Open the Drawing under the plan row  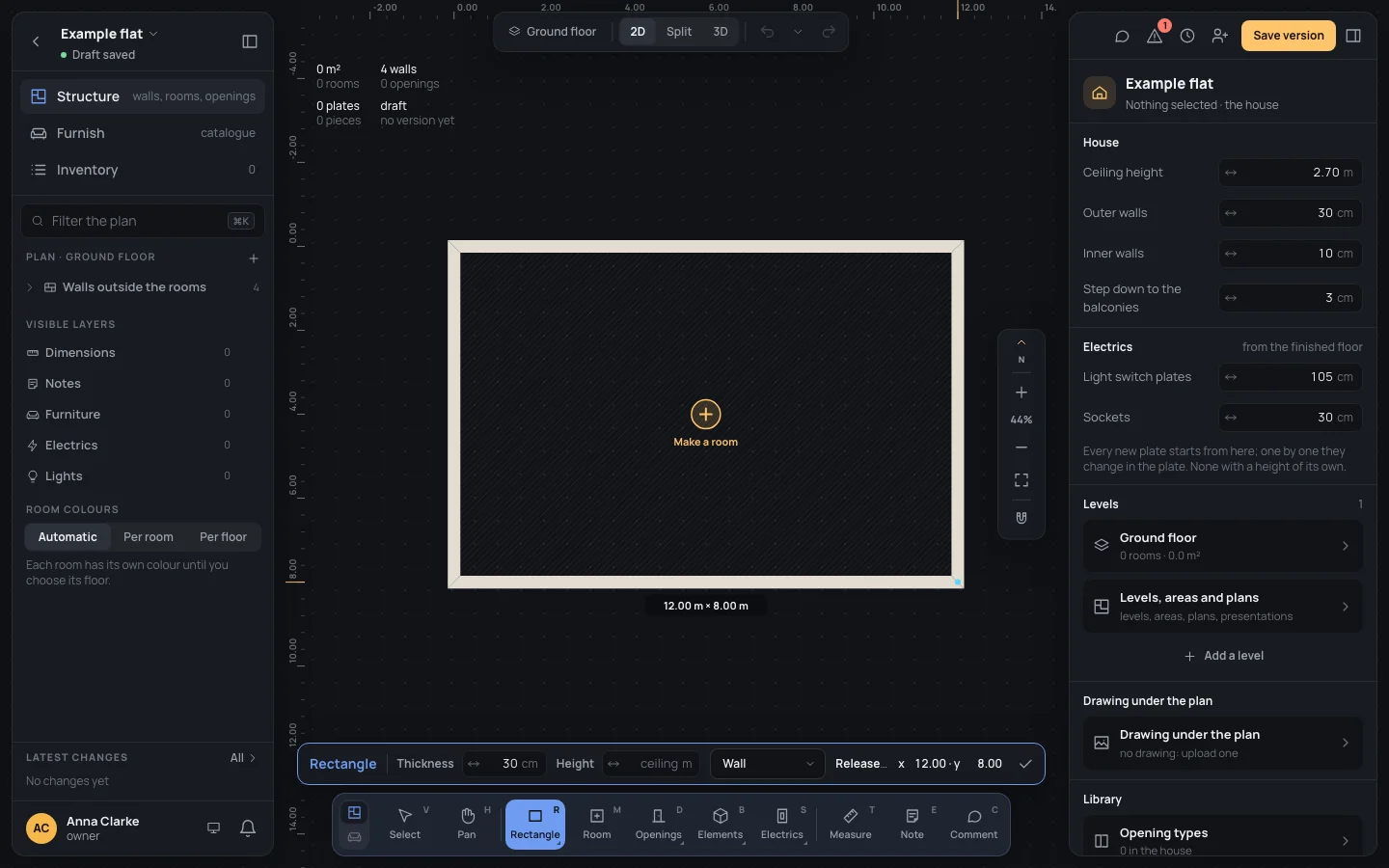1223,743
